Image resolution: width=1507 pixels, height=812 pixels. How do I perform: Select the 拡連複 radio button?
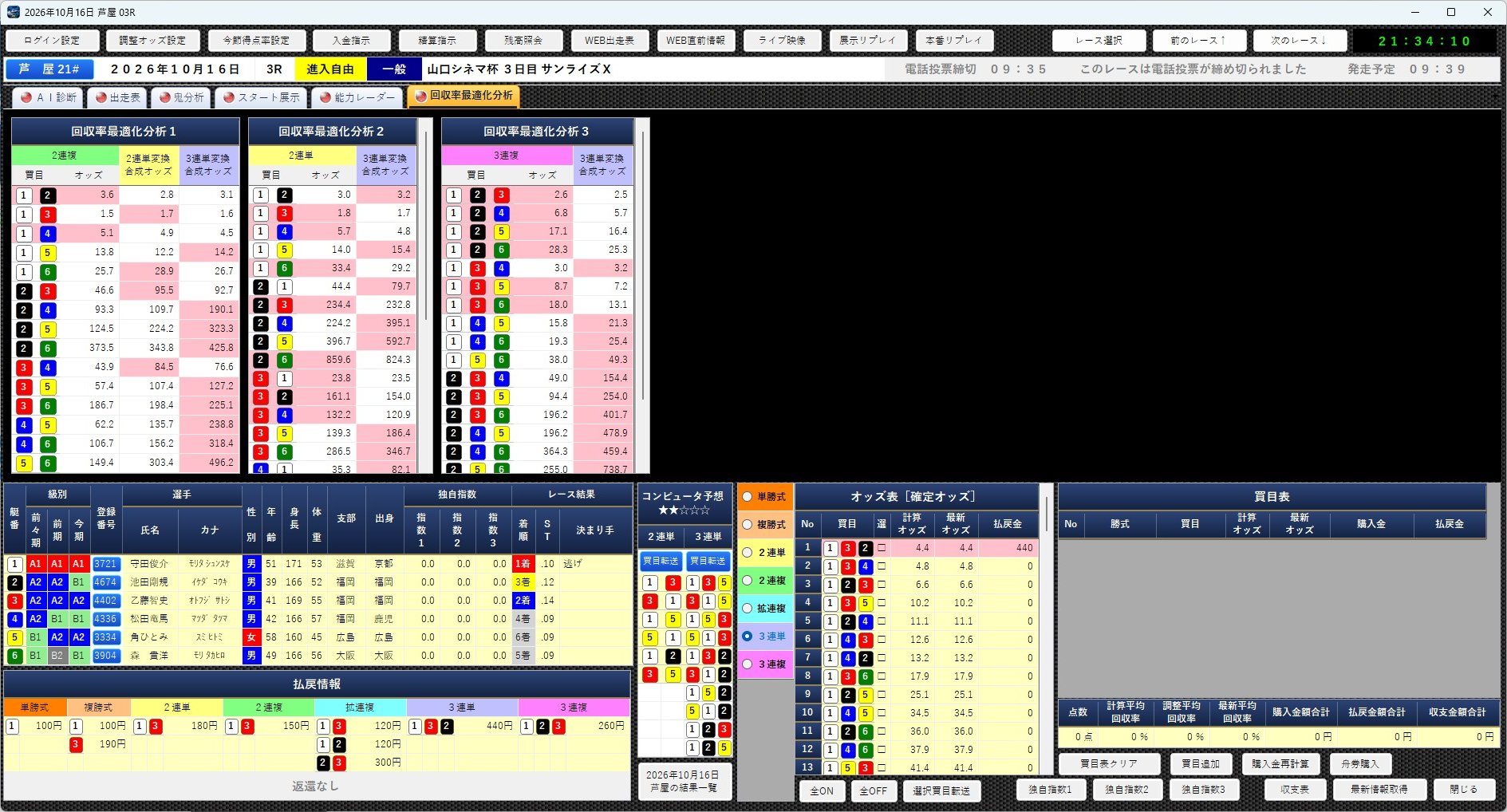coord(748,608)
